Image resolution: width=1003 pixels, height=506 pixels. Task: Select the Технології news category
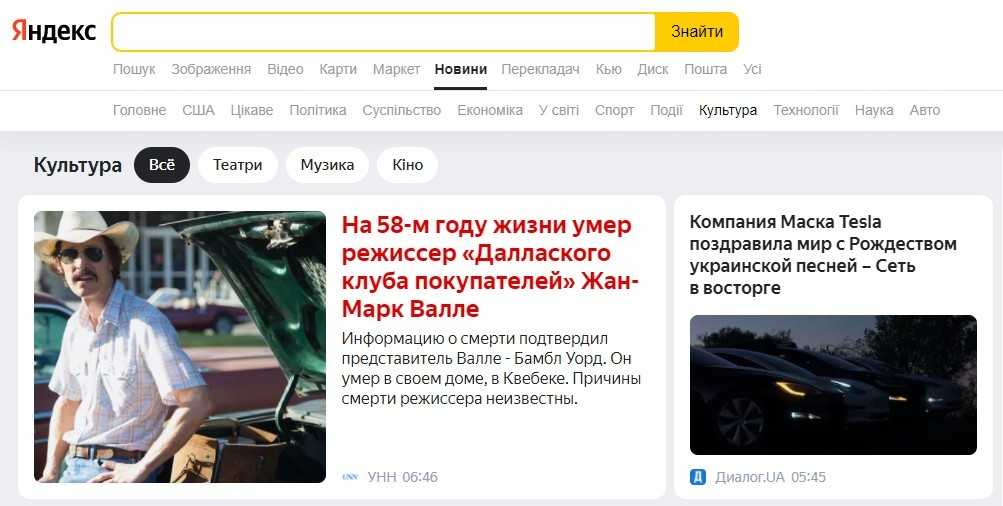pos(806,110)
